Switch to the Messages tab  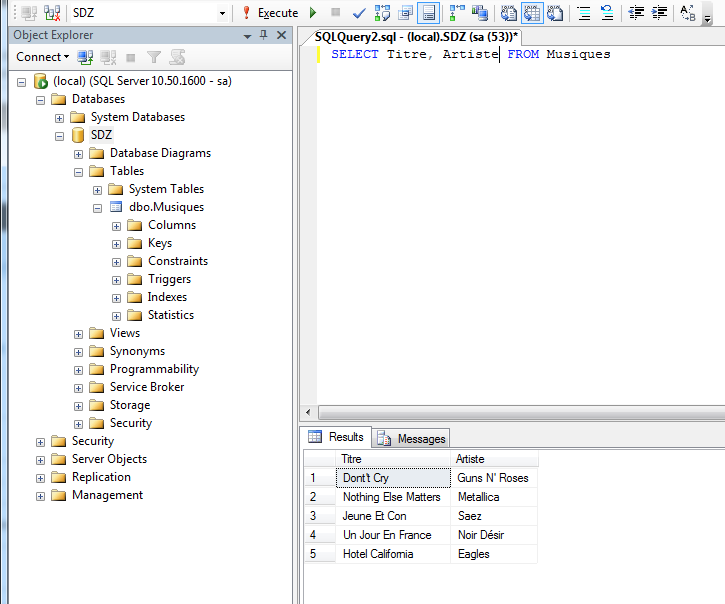coord(412,438)
